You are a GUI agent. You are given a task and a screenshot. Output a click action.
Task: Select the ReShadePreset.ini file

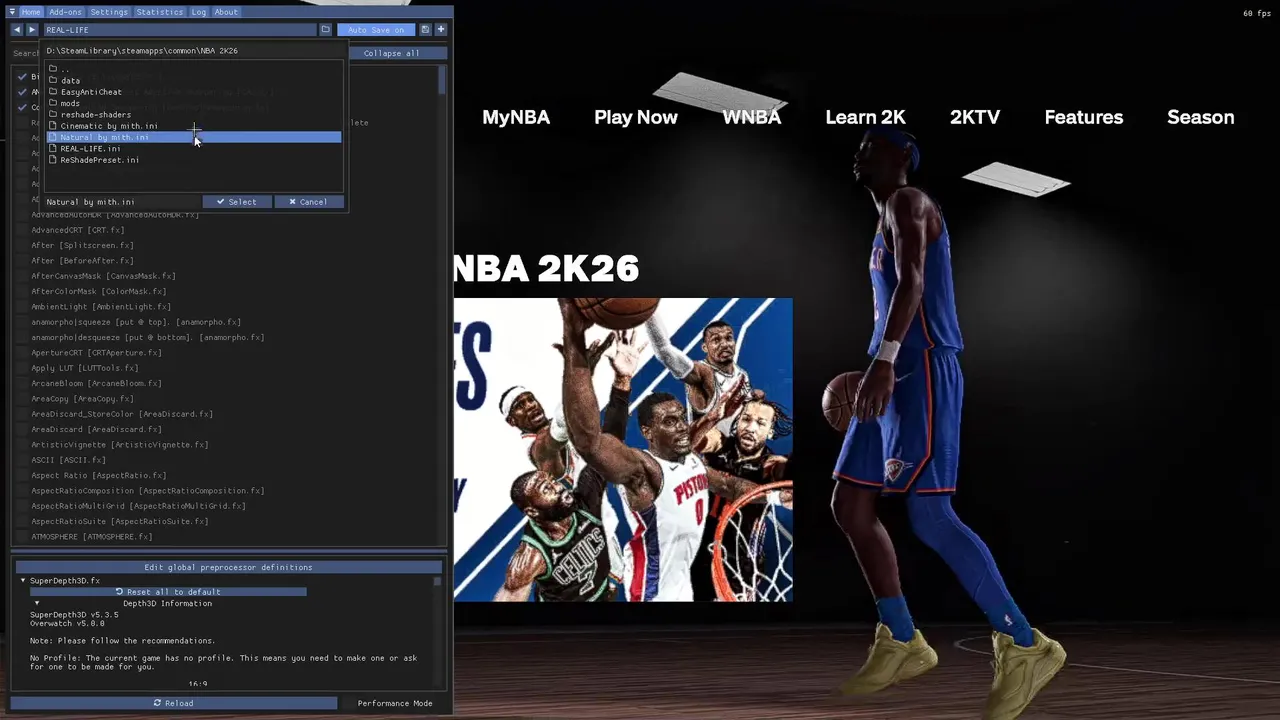coord(194,160)
